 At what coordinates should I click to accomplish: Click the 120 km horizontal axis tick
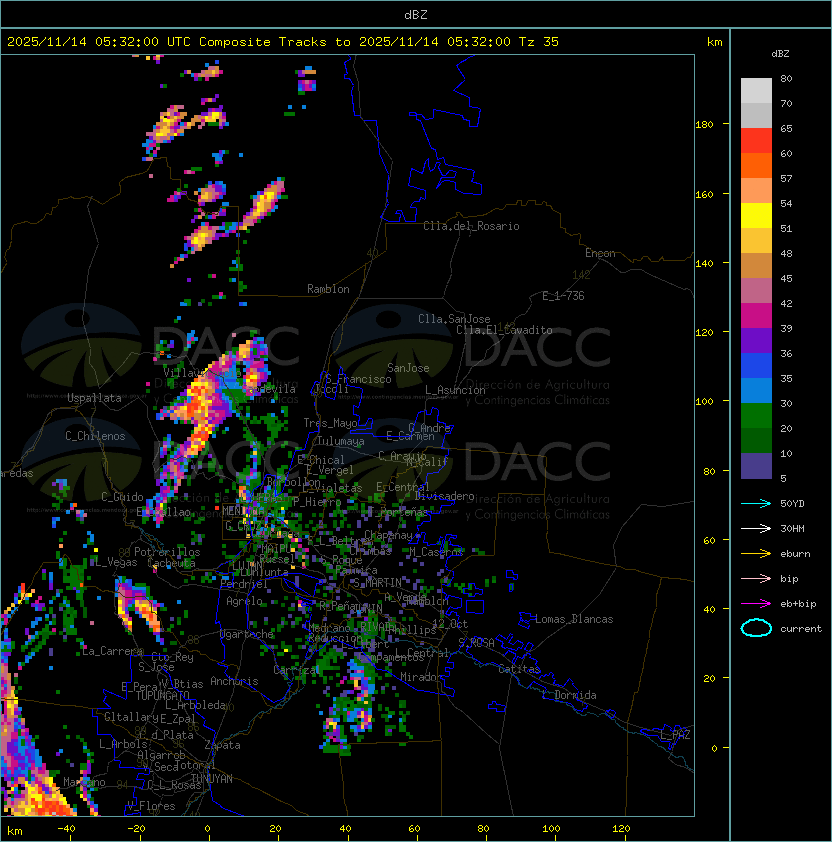pos(621,829)
